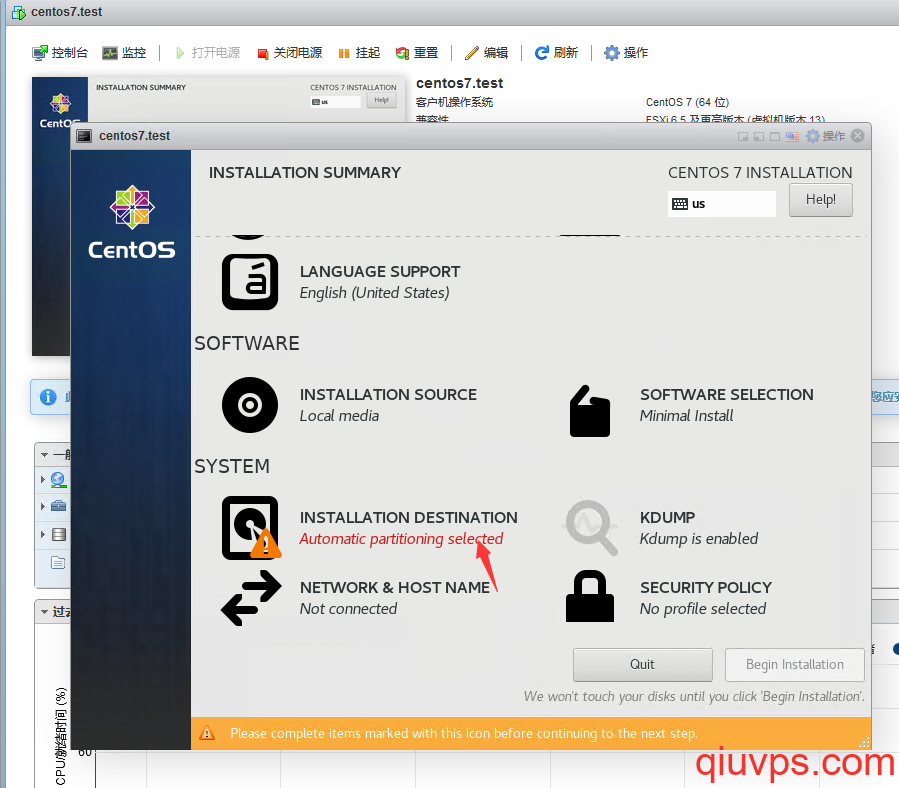Open the Software Selection package icon
The image size is (899, 788).
point(590,411)
